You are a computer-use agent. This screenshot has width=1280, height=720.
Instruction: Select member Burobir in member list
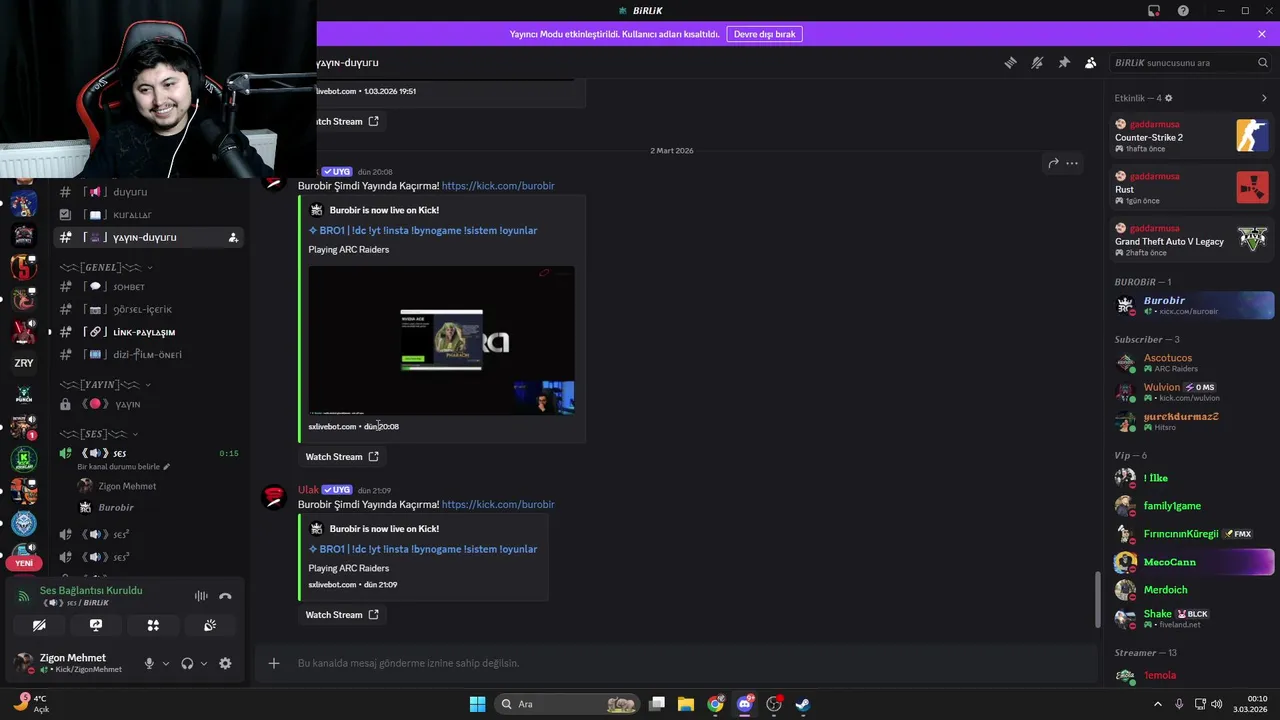[1193, 305]
